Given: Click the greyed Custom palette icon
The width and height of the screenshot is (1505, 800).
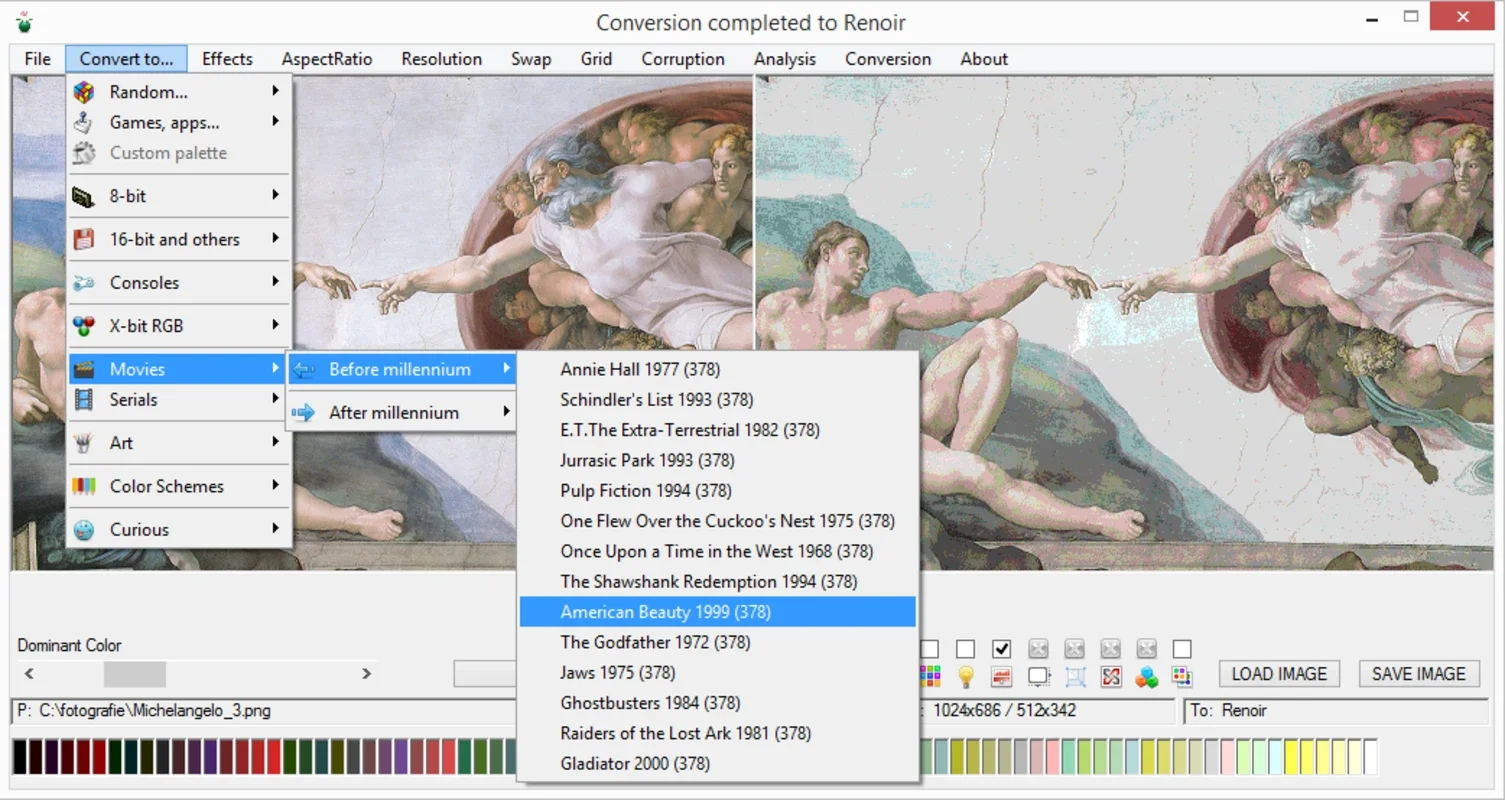Looking at the screenshot, I should 84,153.
